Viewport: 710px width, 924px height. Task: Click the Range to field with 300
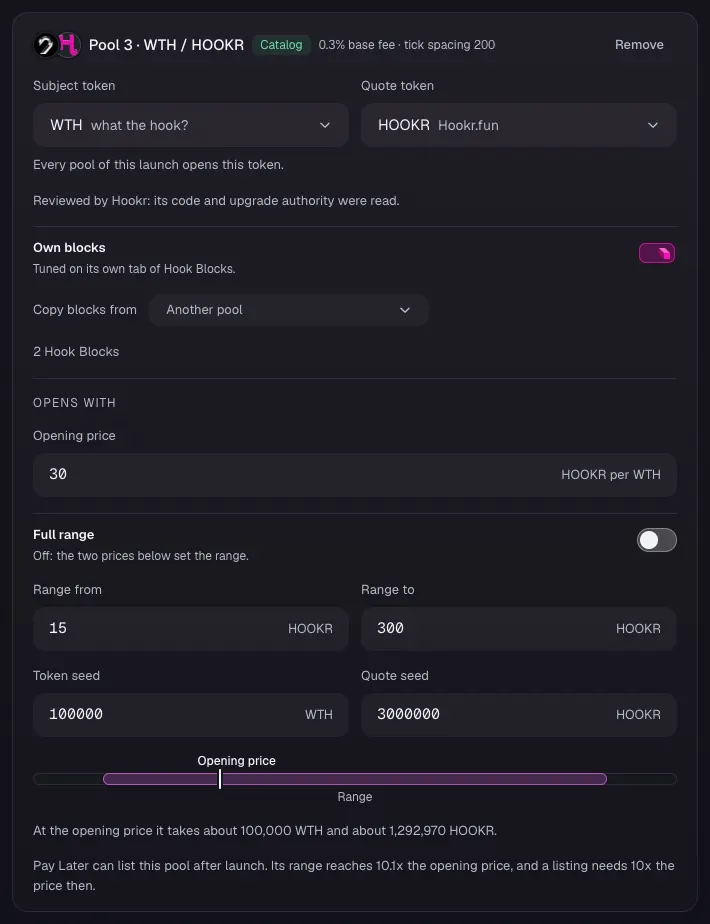coord(519,628)
